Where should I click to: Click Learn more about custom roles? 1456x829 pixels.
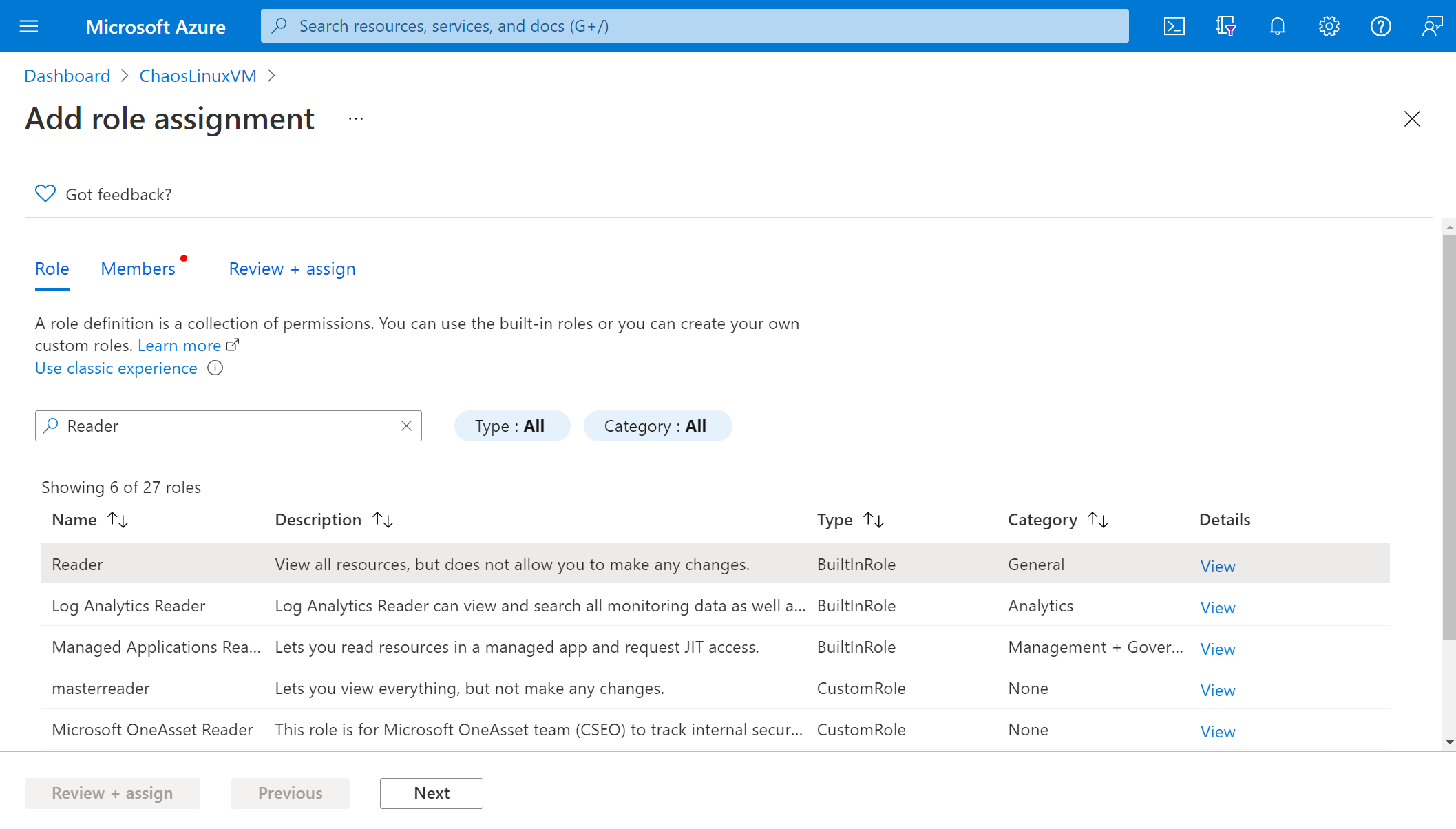[179, 345]
